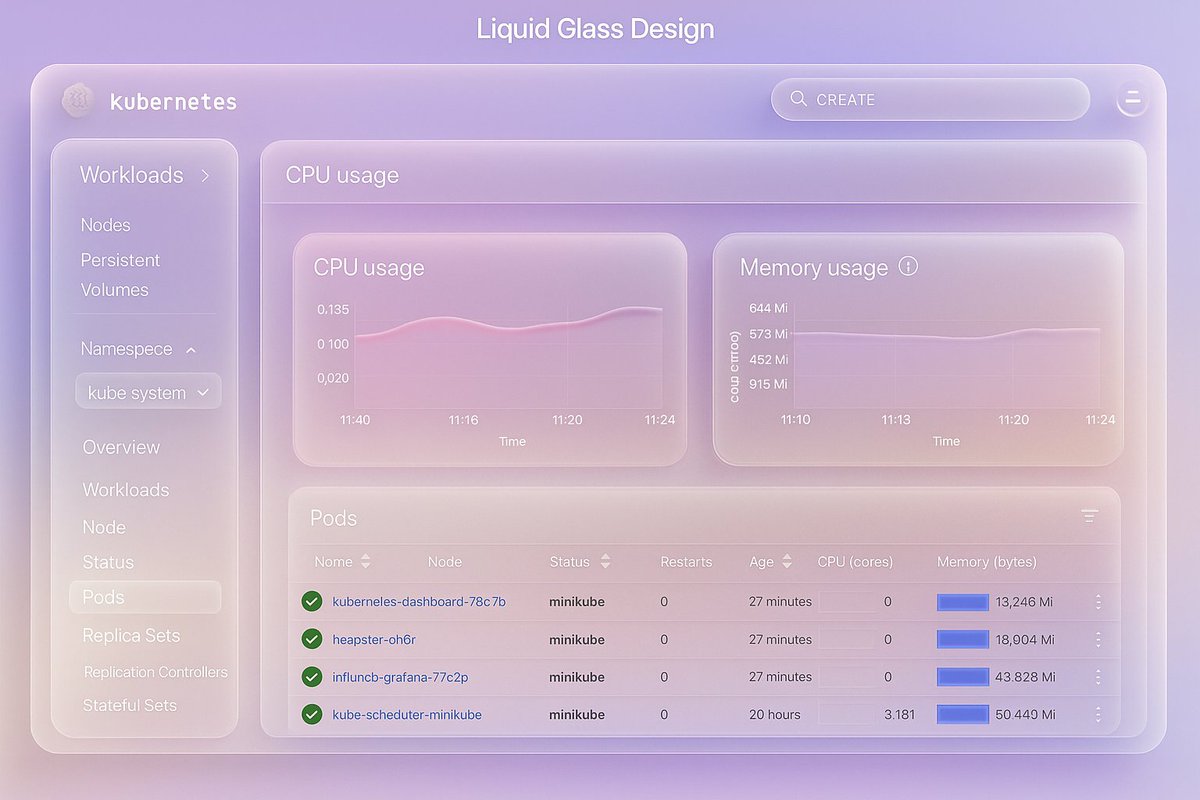Open pod link kuberneles-dashboard-78c7b
This screenshot has height=800, width=1200.
tap(419, 602)
